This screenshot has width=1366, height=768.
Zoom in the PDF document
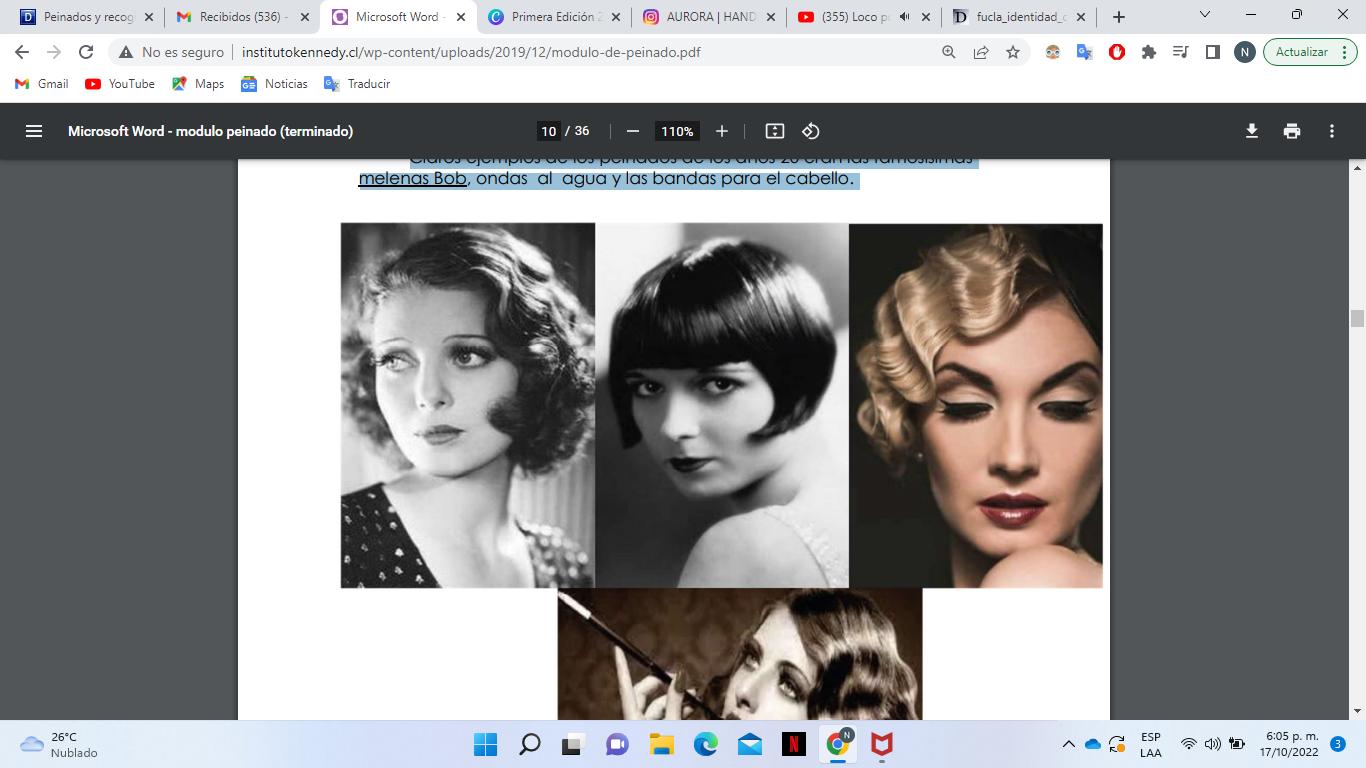click(x=722, y=131)
